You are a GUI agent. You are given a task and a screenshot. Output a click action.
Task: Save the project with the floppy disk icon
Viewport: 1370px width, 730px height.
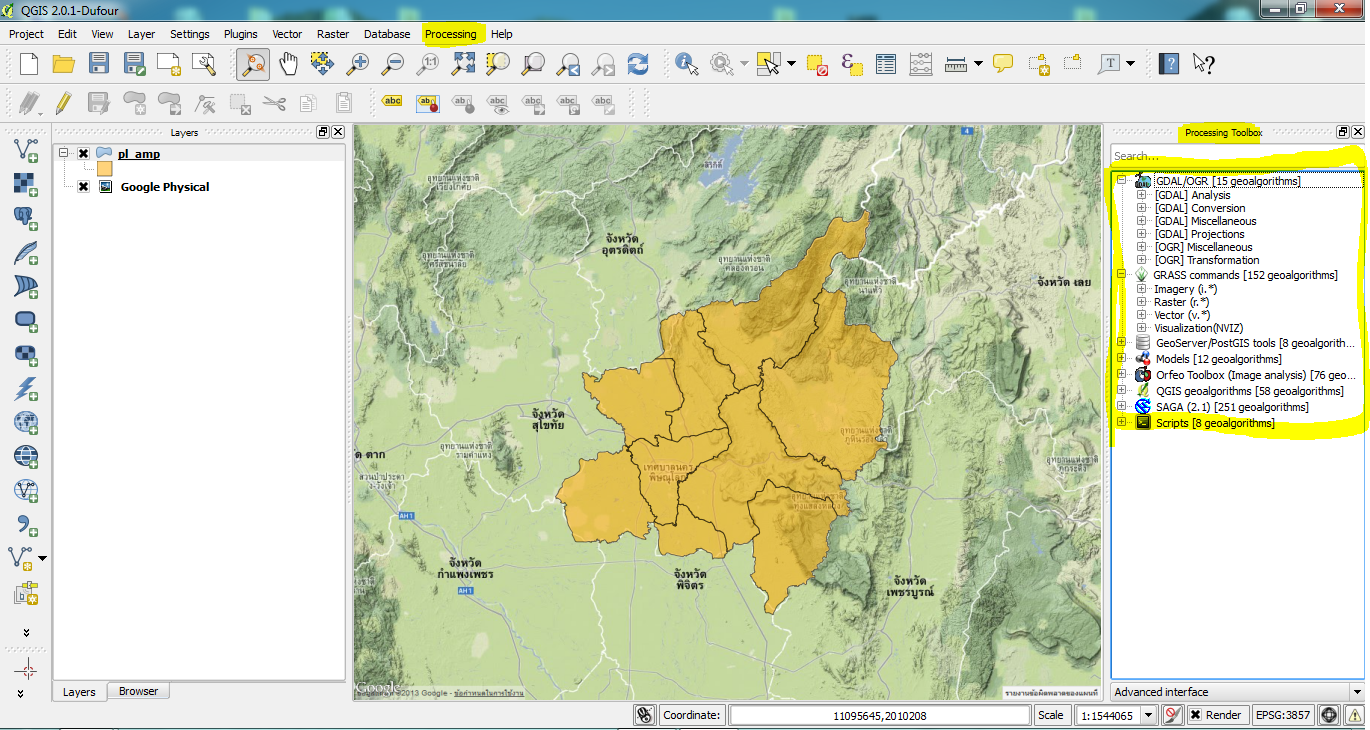pos(99,64)
